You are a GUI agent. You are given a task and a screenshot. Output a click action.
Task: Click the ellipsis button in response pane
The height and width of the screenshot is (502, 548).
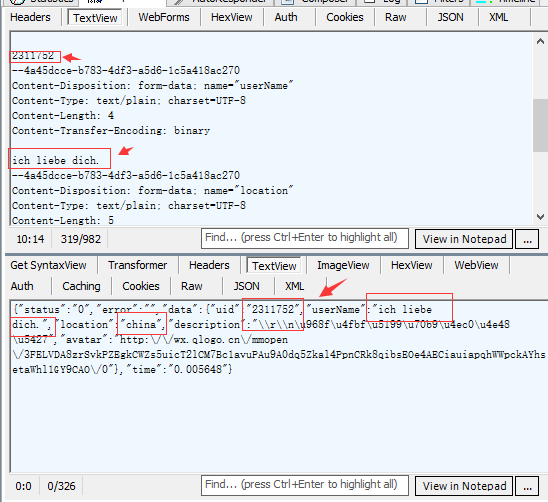[x=527, y=486]
